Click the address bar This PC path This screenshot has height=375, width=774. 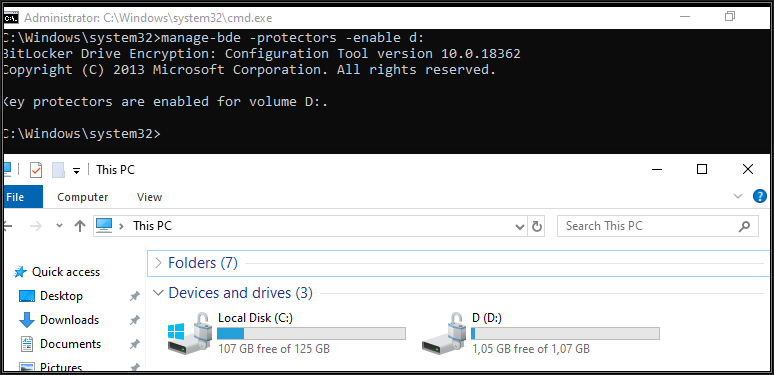click(x=153, y=226)
